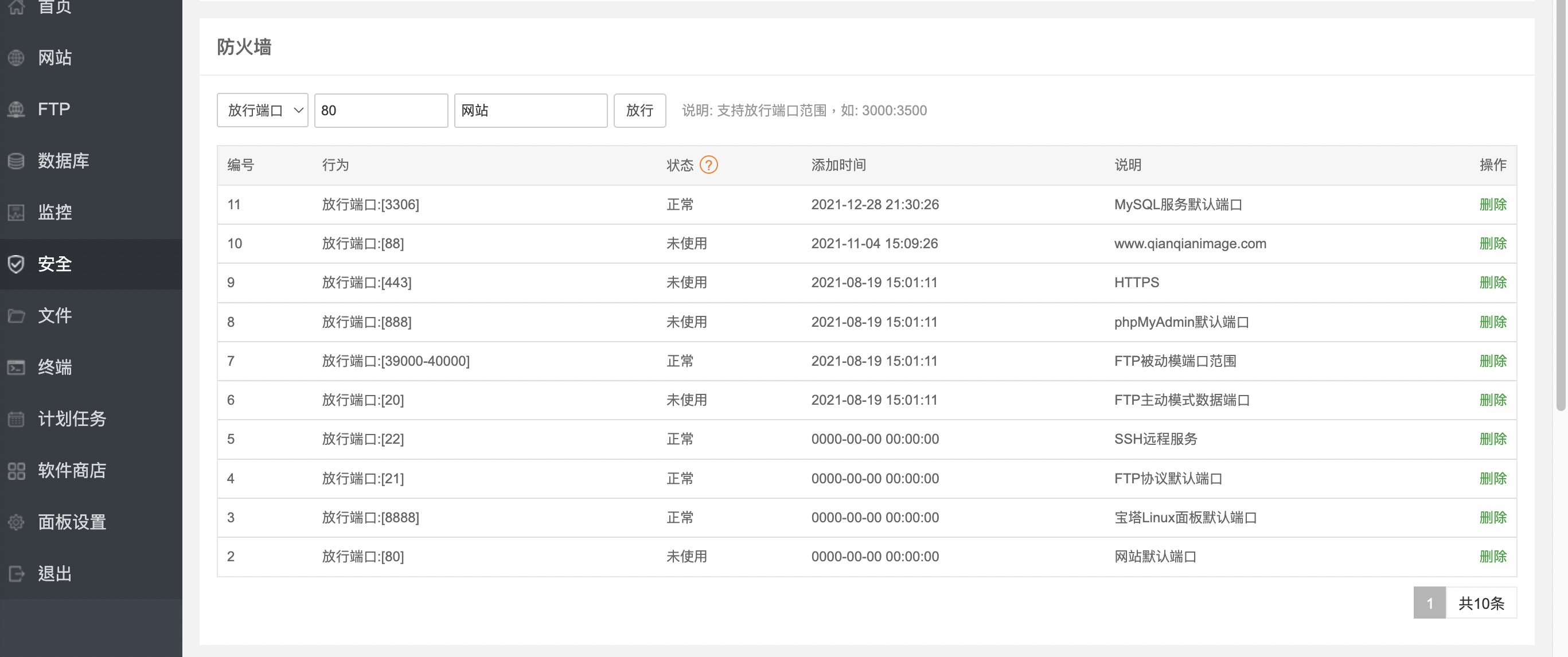The image size is (1568, 657).
Task: Click the gear icon beside 面板设置
Action: (17, 522)
